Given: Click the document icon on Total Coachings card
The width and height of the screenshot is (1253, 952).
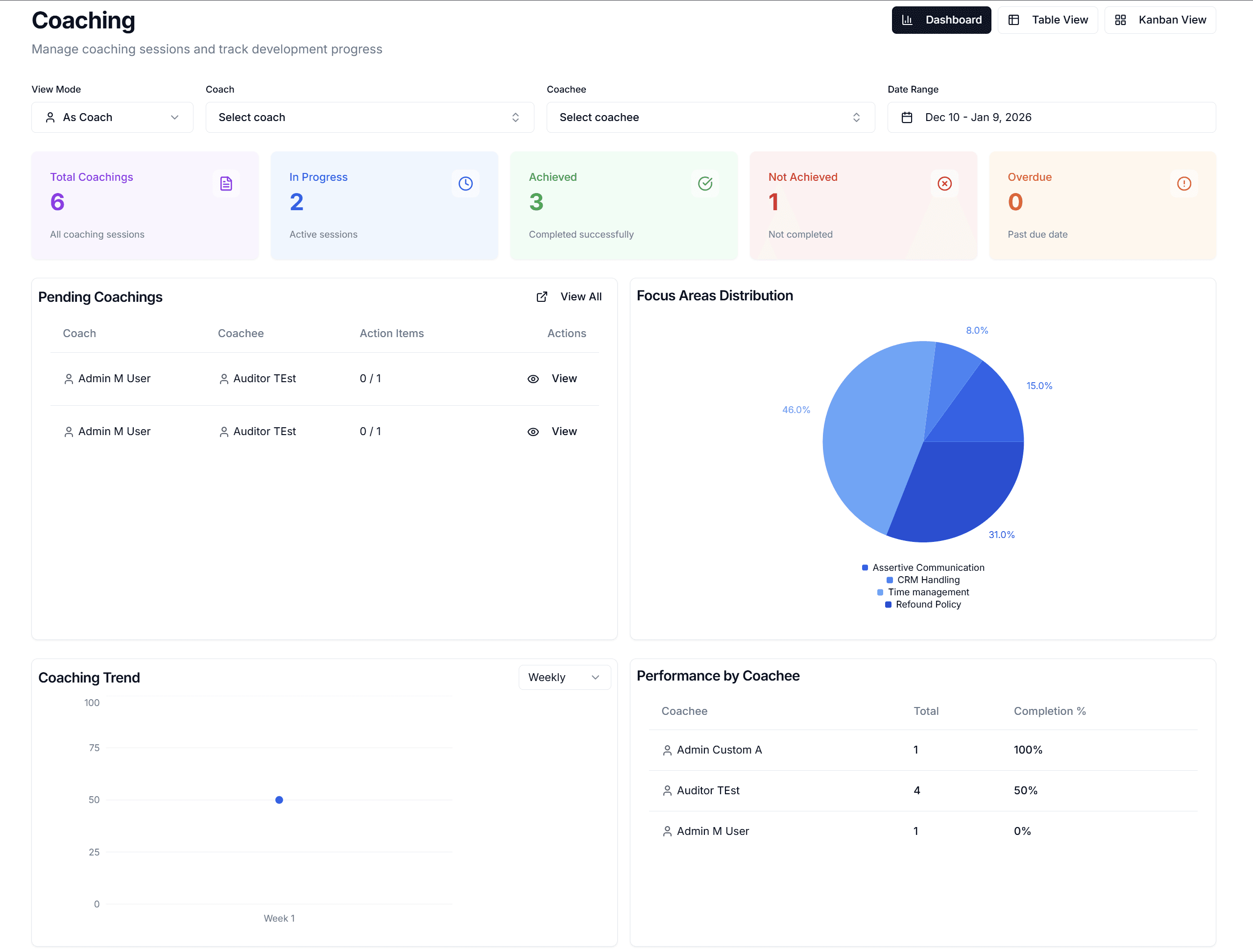Looking at the screenshot, I should pos(227,183).
